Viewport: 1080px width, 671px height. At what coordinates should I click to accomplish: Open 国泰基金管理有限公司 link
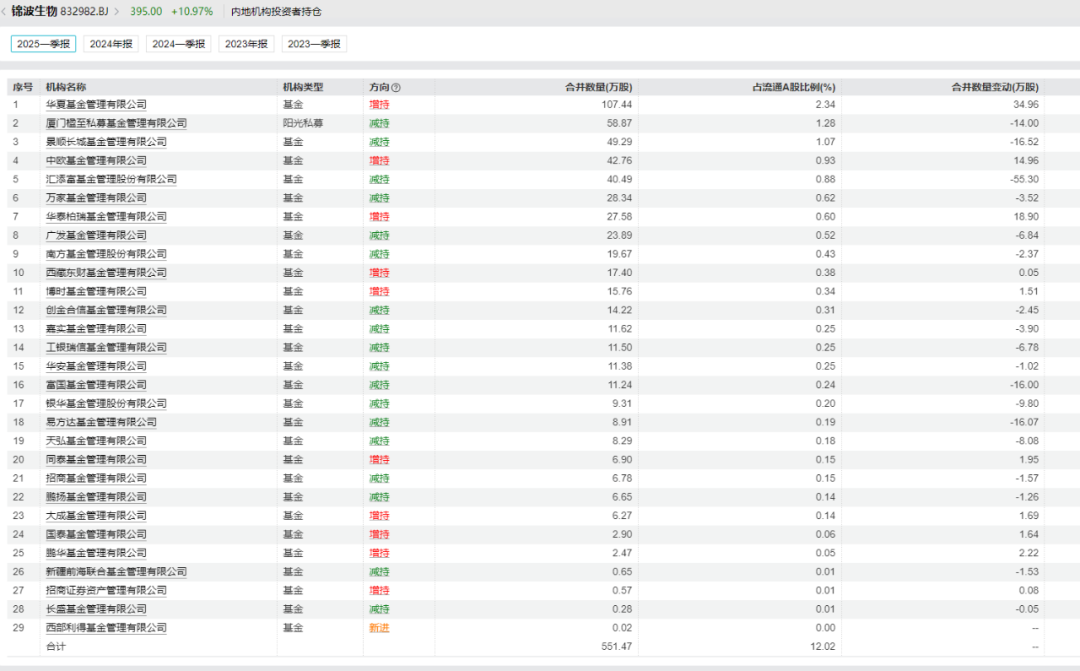pos(96,534)
